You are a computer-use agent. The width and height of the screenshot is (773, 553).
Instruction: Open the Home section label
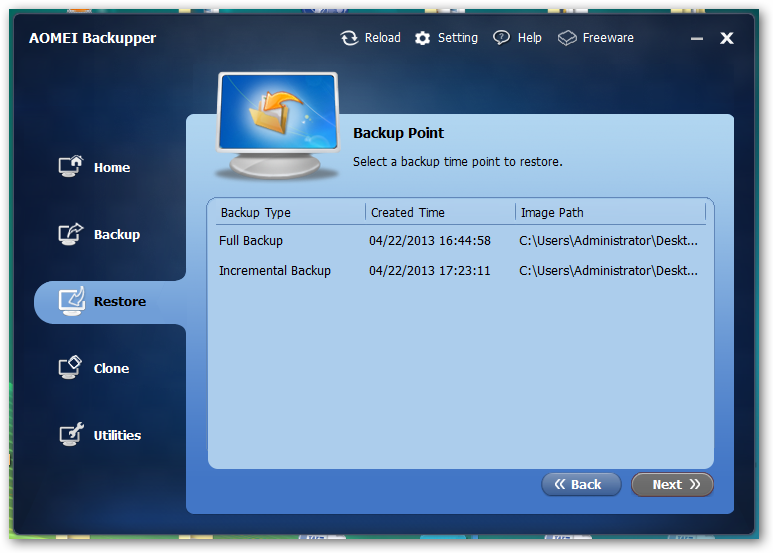112,168
